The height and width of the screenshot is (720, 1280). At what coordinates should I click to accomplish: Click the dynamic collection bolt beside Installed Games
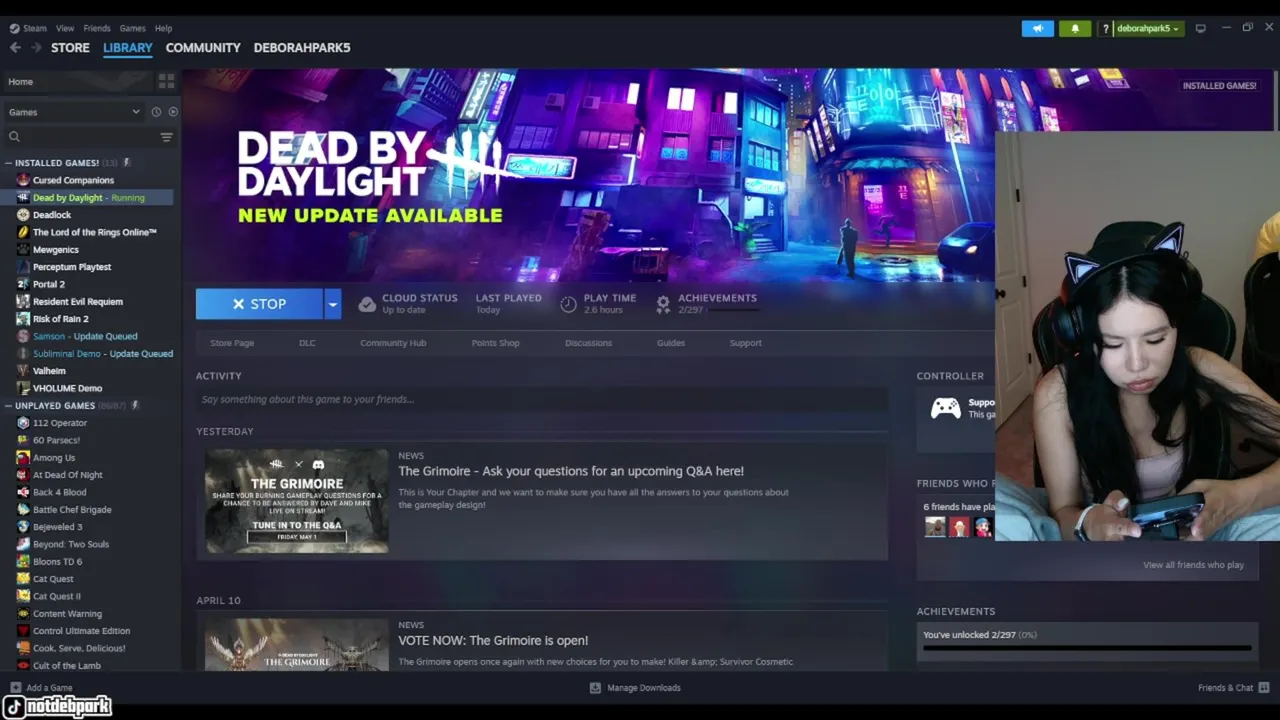pos(126,162)
